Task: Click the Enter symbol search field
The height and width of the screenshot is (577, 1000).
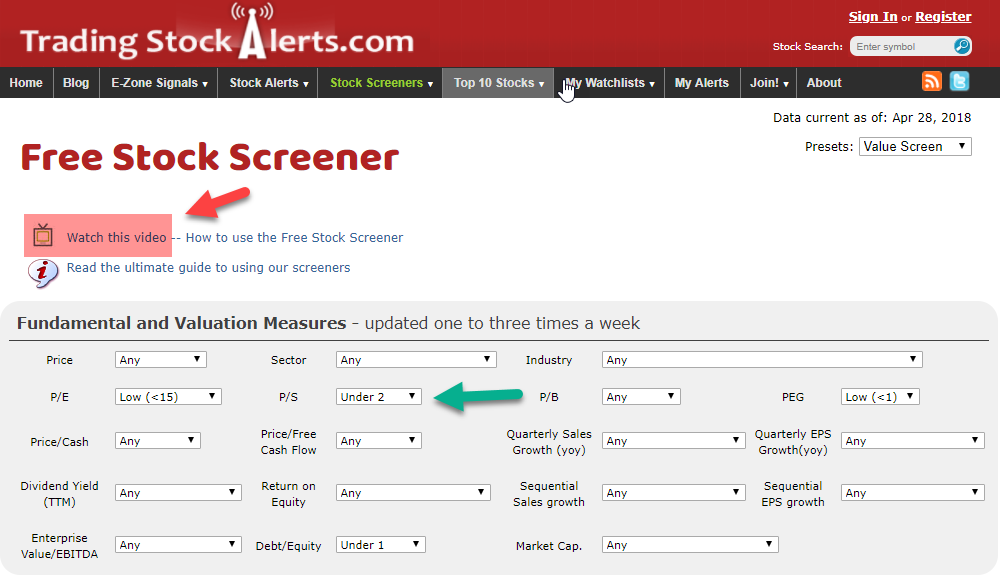Action: 902,47
